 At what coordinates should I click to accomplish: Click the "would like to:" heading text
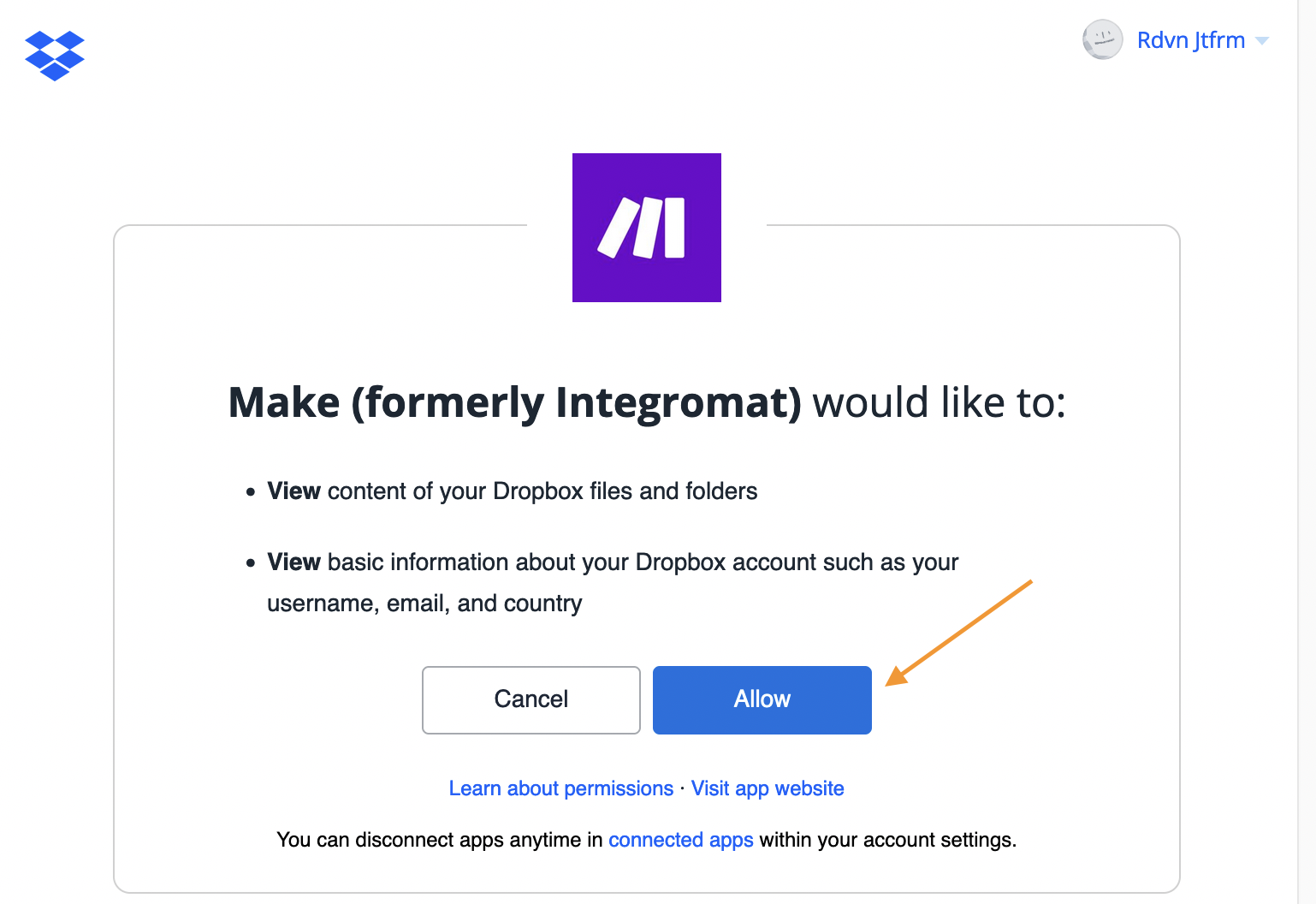pos(939,402)
